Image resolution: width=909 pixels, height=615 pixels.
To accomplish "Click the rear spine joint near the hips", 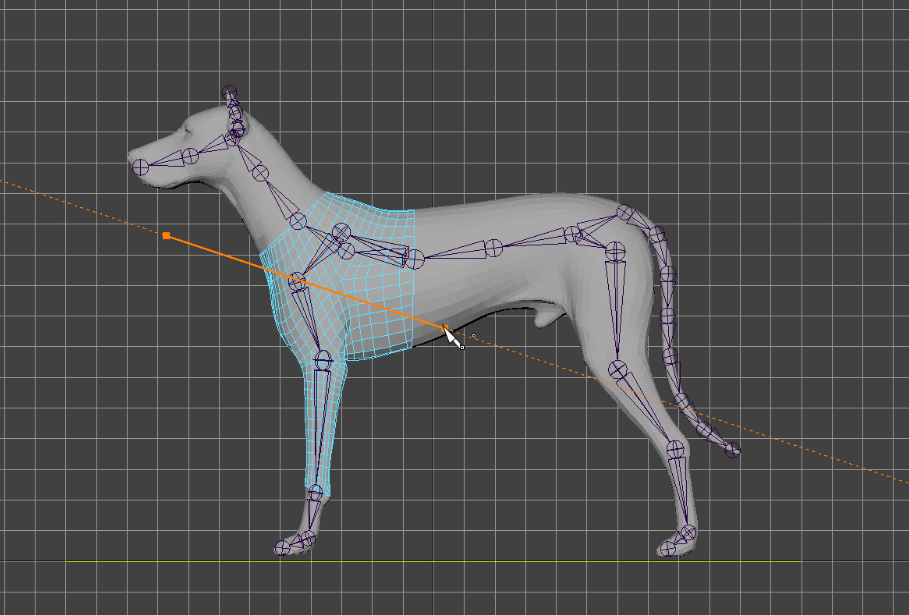I will 572,235.
